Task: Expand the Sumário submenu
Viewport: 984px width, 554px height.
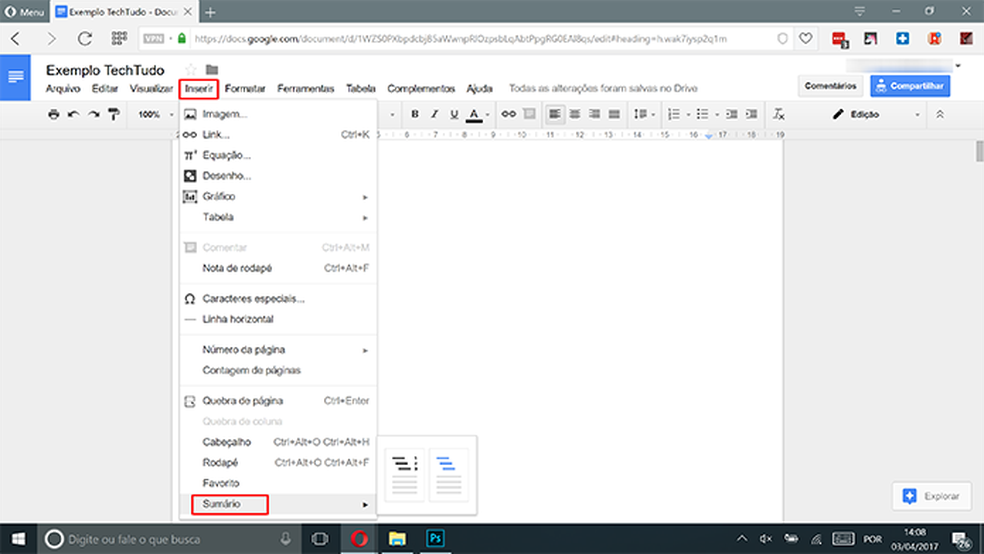Action: (x=278, y=504)
